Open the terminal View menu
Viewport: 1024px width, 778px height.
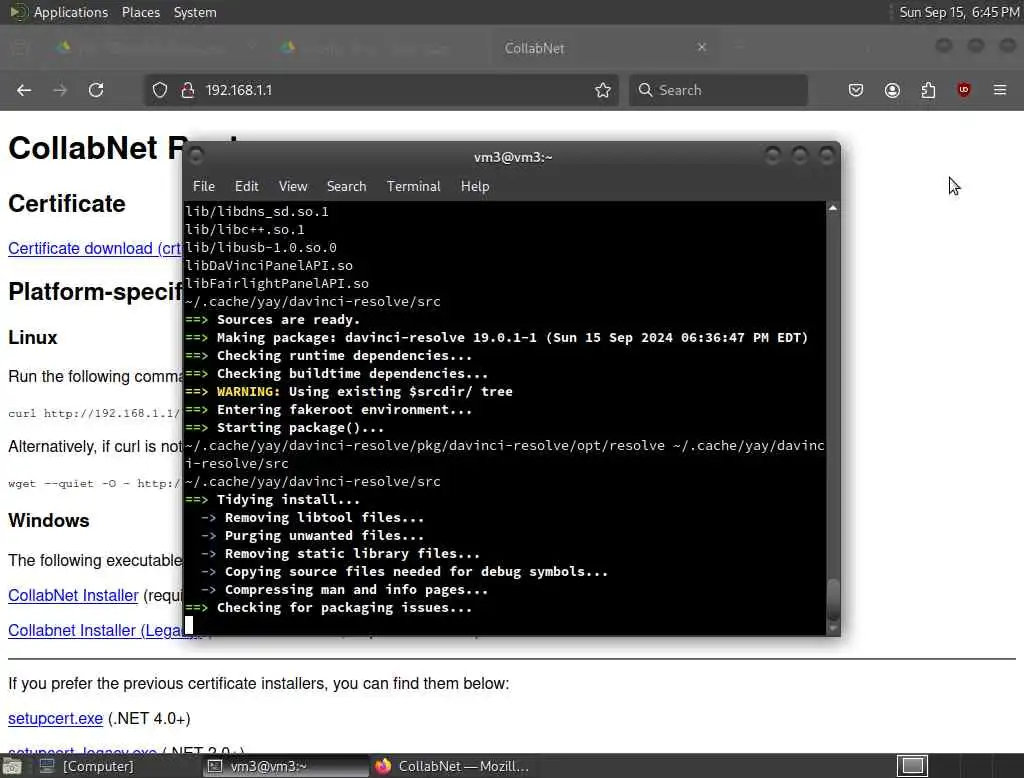(x=293, y=186)
